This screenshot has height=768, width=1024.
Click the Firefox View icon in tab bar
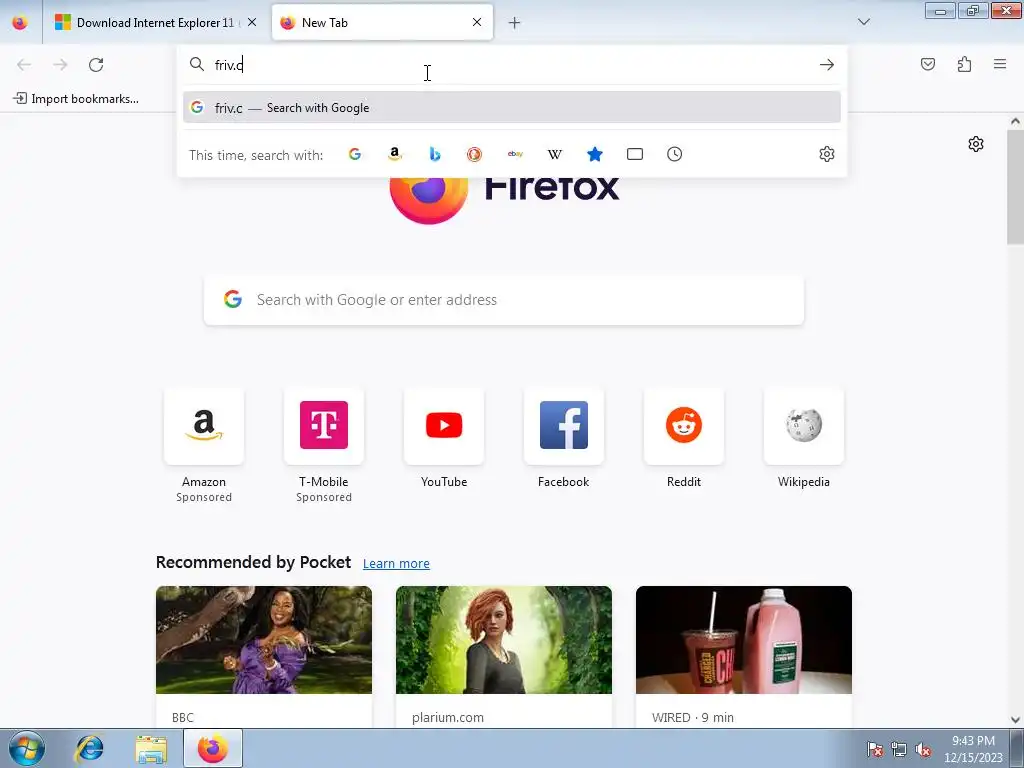click(x=20, y=22)
